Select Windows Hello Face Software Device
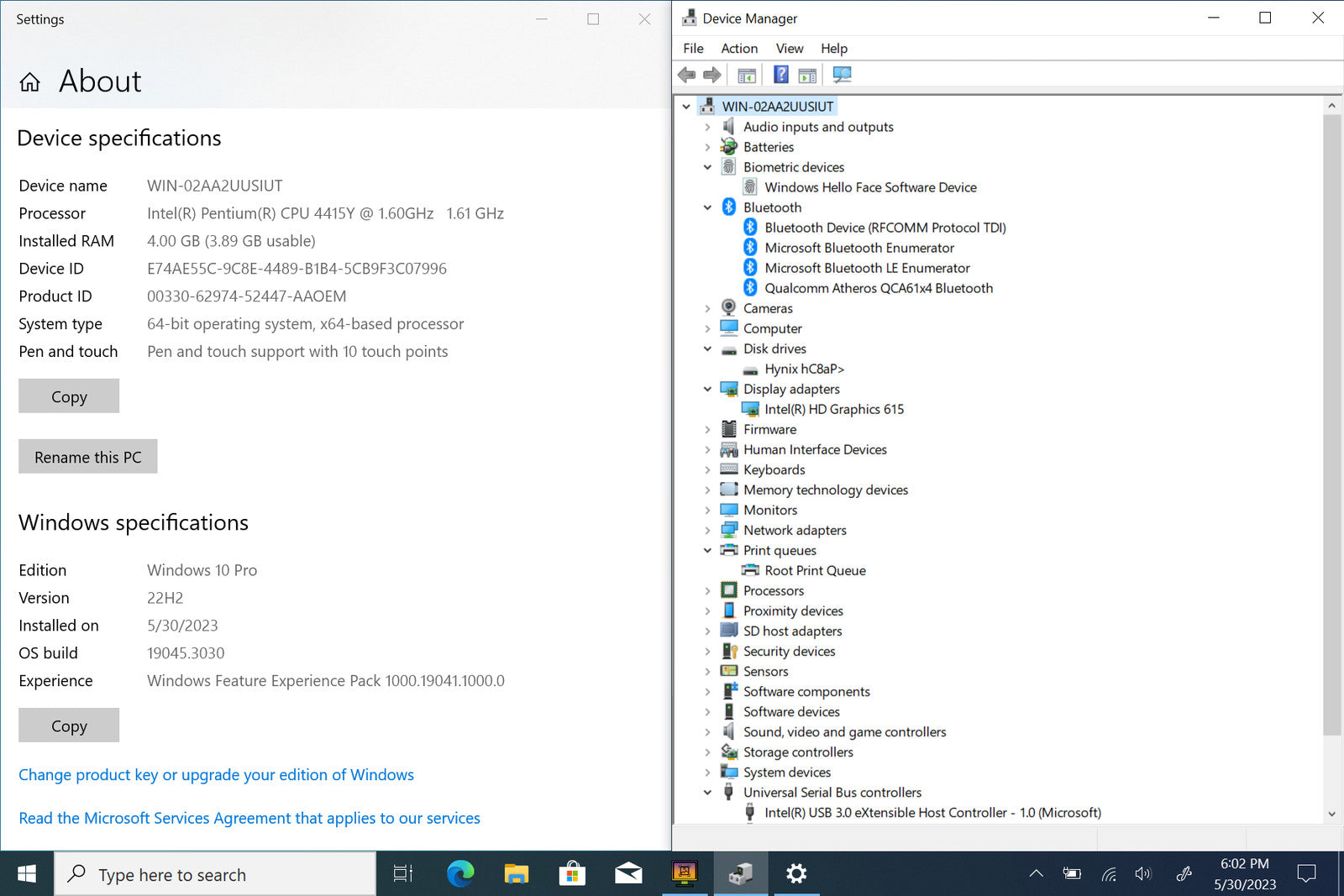The width and height of the screenshot is (1344, 896). 870,187
